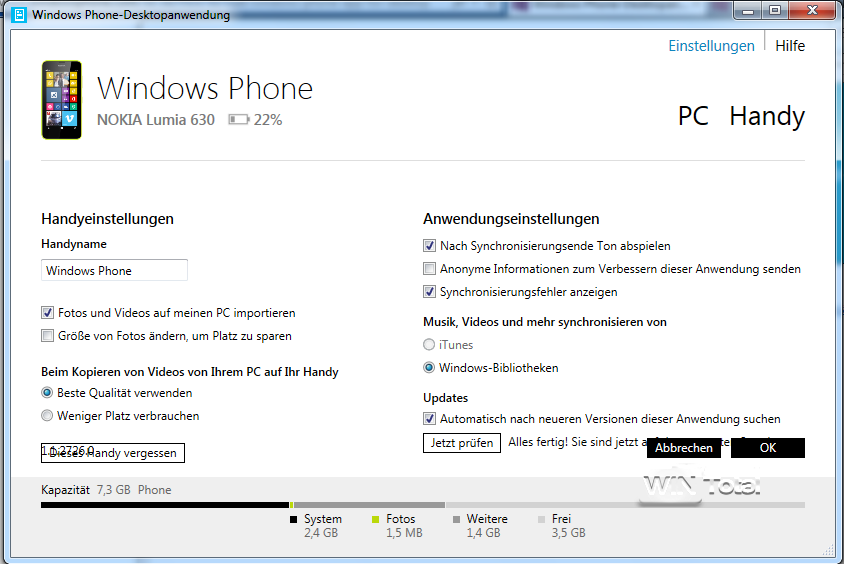
Task: Click the 'NOKIA Lumia 630' device name
Action: click(156, 119)
